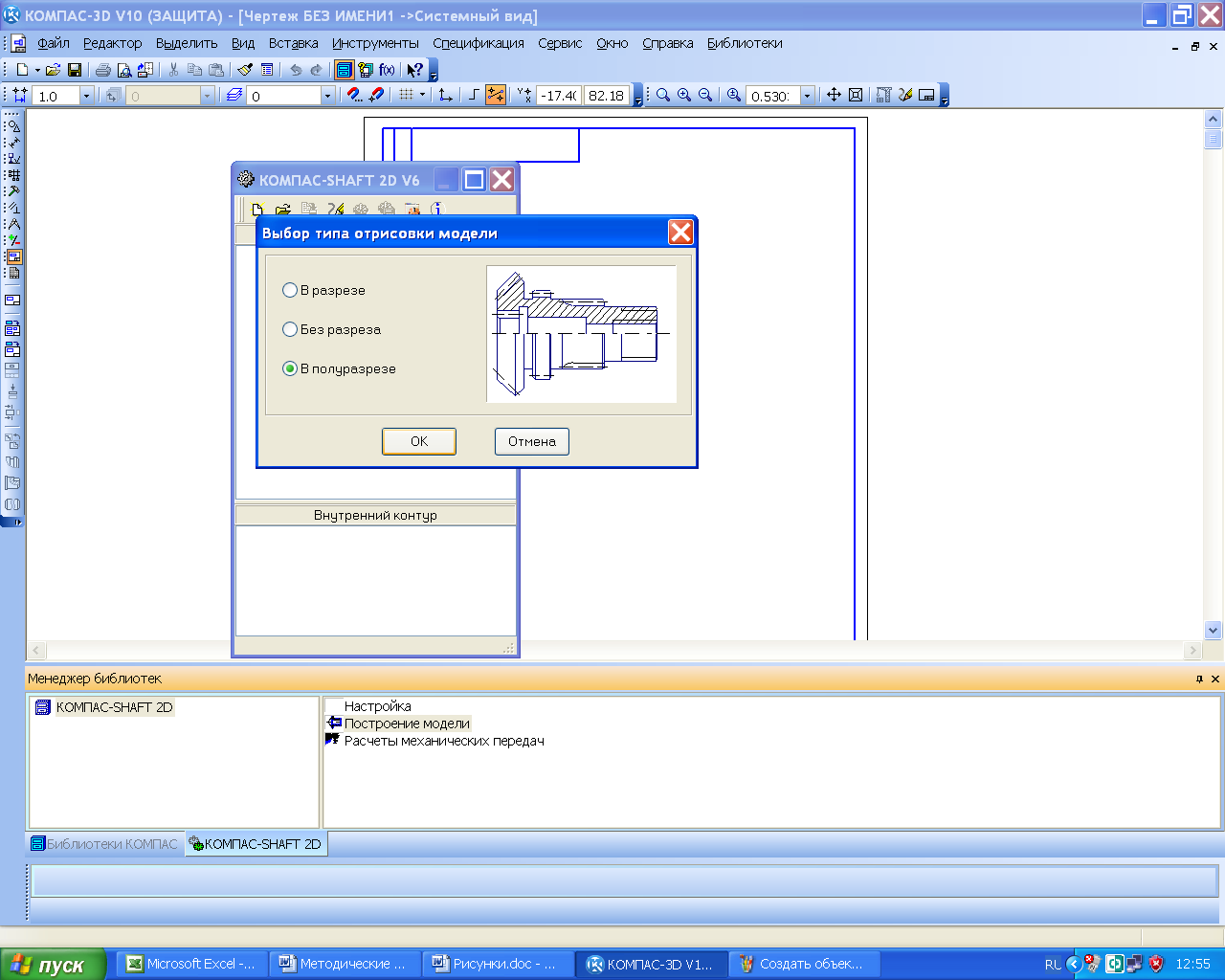Click the layers state icon next to layer field
The height and width of the screenshot is (980, 1225).
[234, 96]
